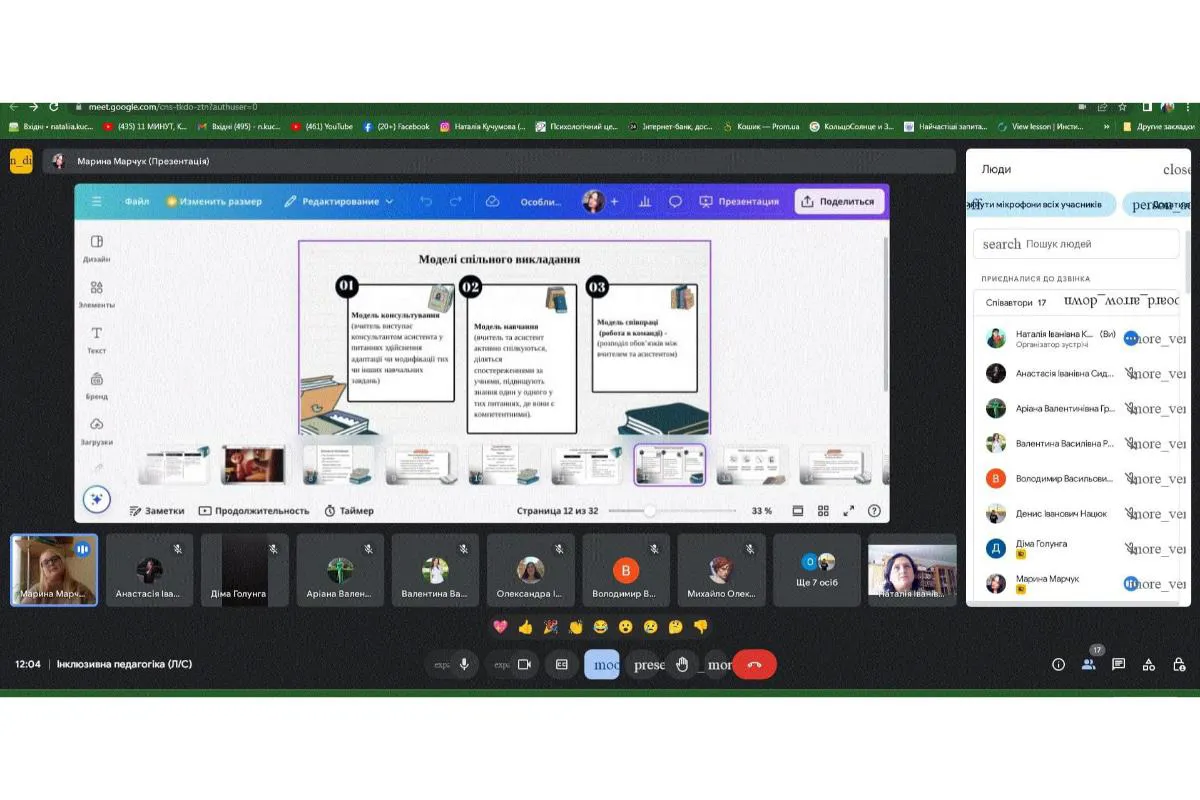Toggle captions in Meet bottom bar

pos(562,664)
